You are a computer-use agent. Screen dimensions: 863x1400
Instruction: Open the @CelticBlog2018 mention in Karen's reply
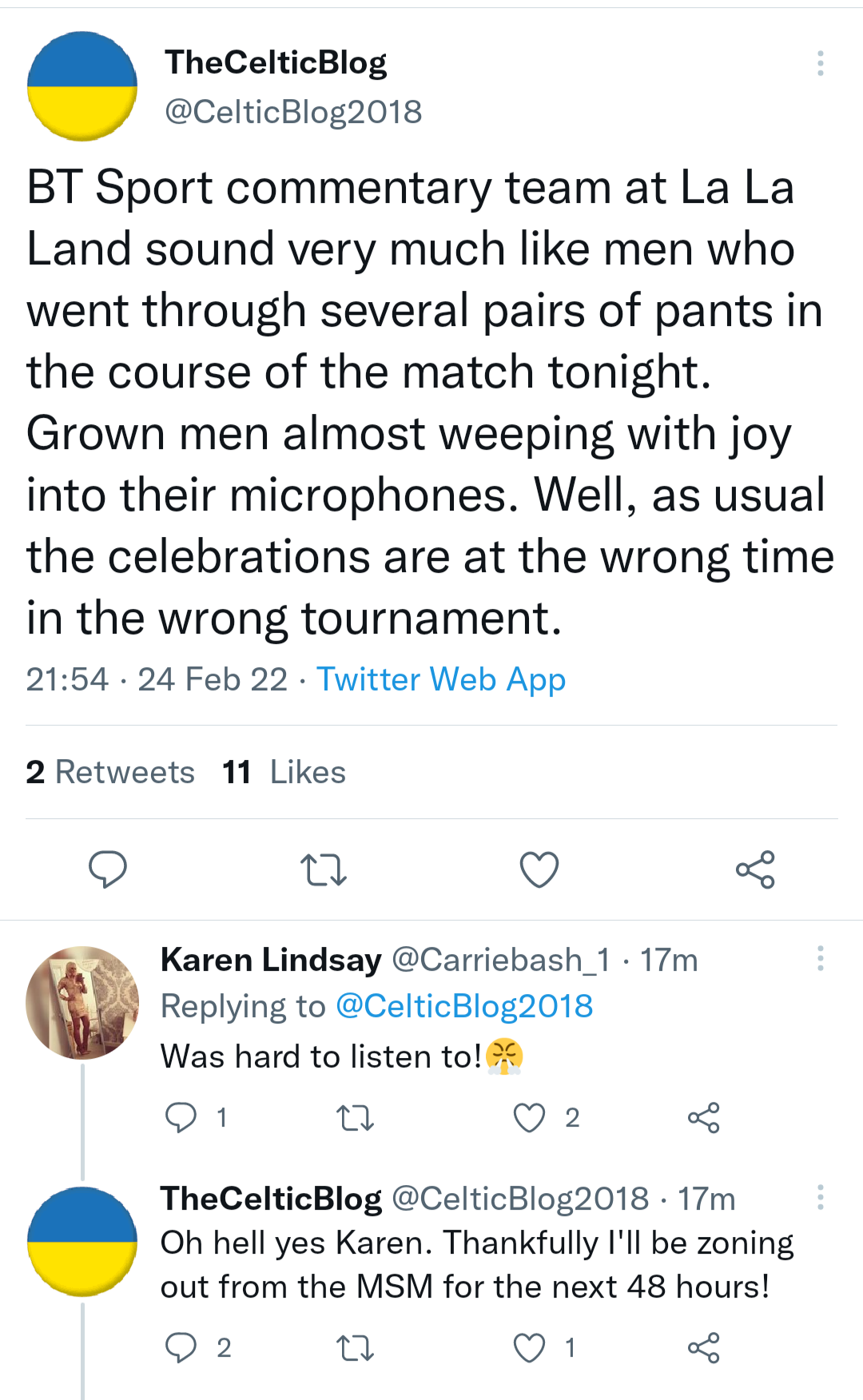[x=464, y=1006]
